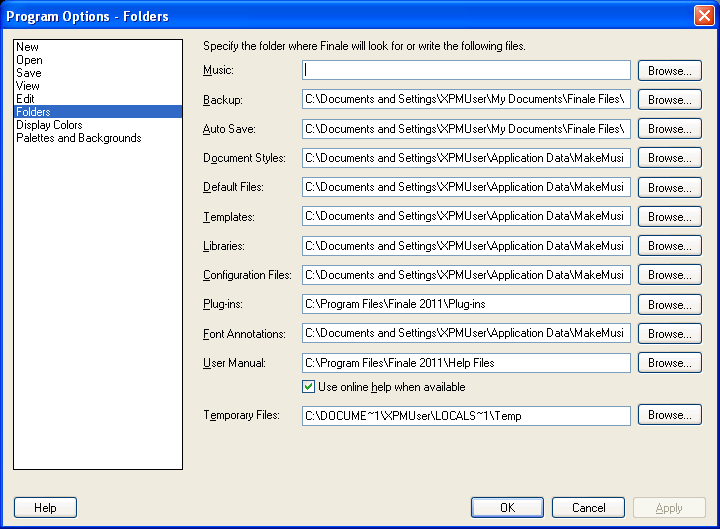This screenshot has height=529, width=720.
Task: Close the Program Options window
Action: click(x=703, y=16)
